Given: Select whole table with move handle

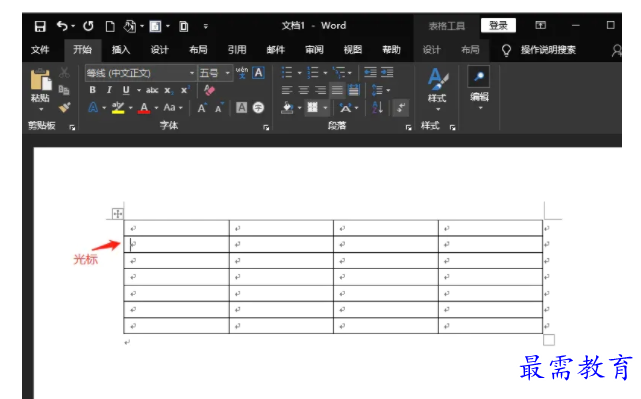Looking at the screenshot, I should (x=117, y=213).
